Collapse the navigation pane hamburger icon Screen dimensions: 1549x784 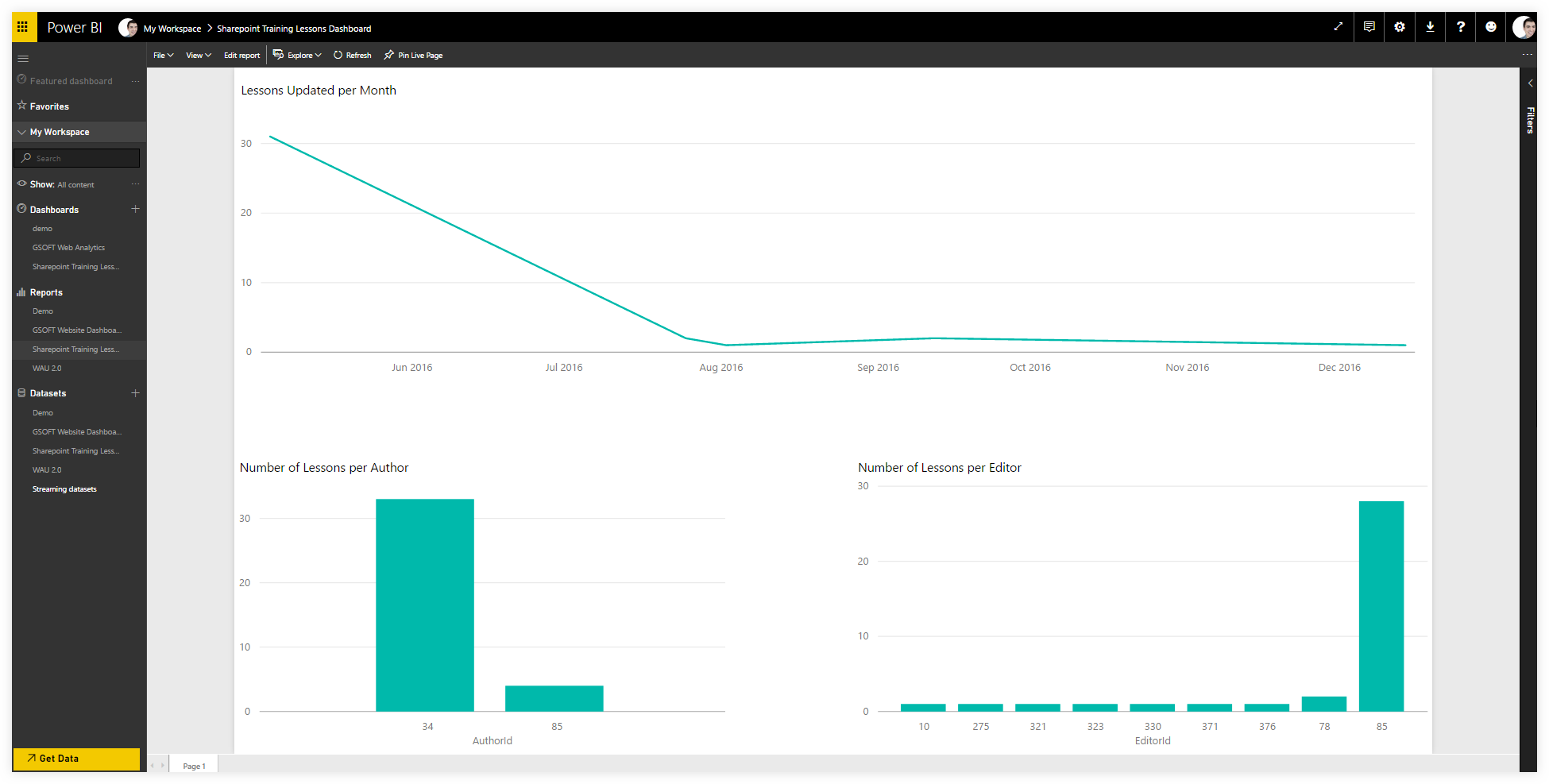[x=23, y=58]
